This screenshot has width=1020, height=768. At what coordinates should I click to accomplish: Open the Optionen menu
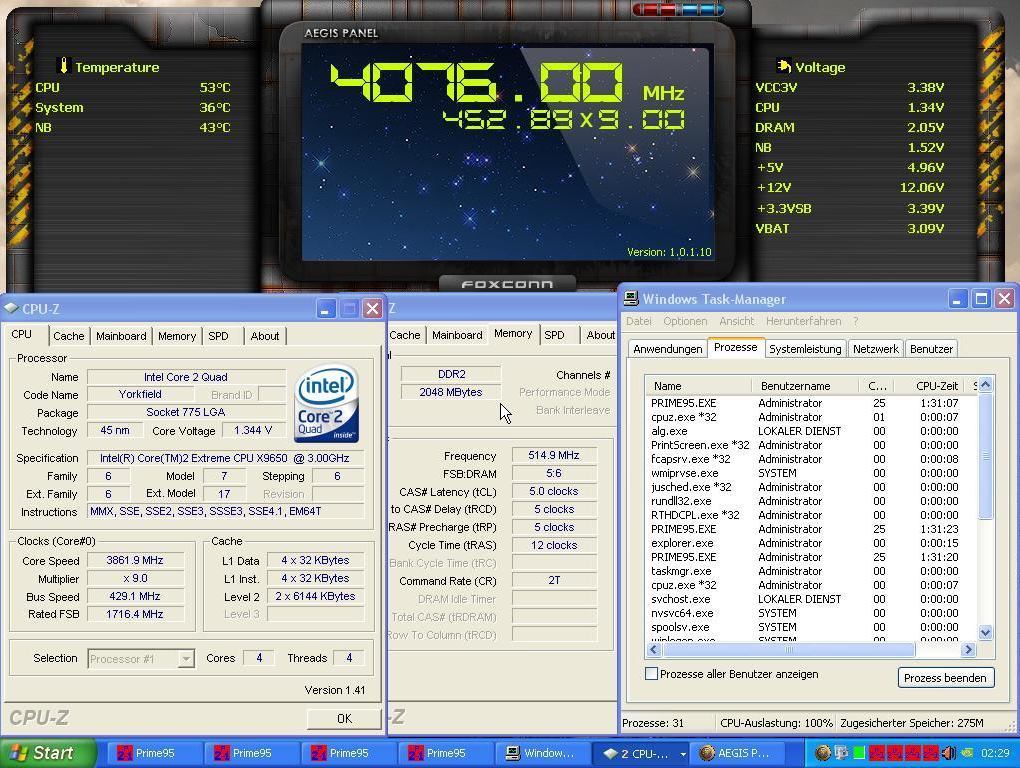coord(685,321)
